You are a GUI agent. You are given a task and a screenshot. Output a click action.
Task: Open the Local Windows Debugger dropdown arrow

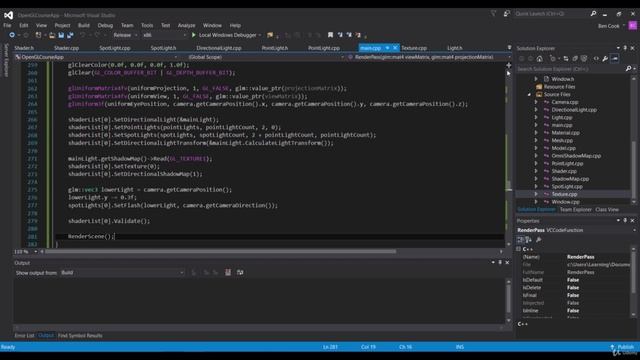(260, 36)
